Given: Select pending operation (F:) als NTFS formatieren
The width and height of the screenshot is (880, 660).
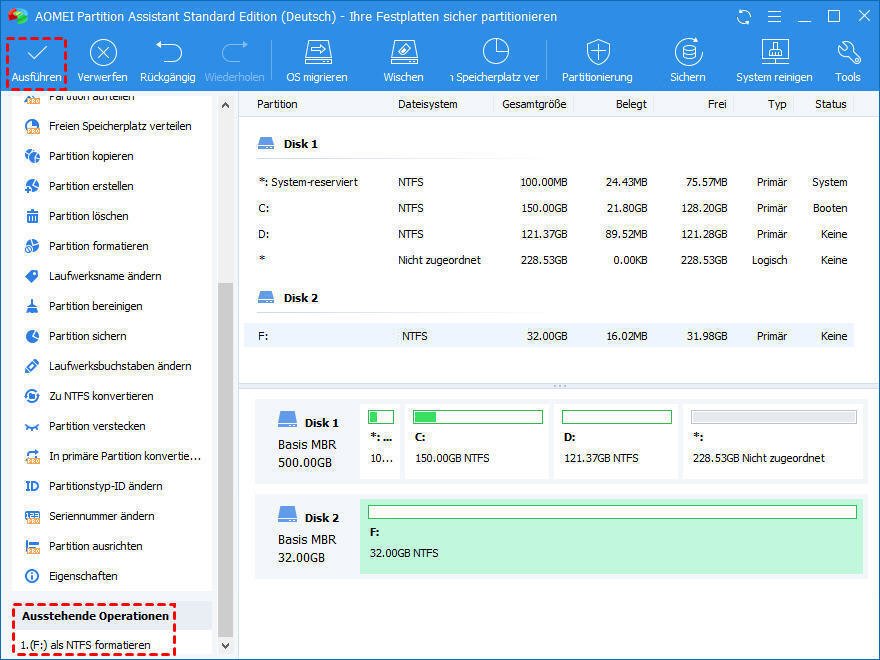Looking at the screenshot, I should 85,645.
